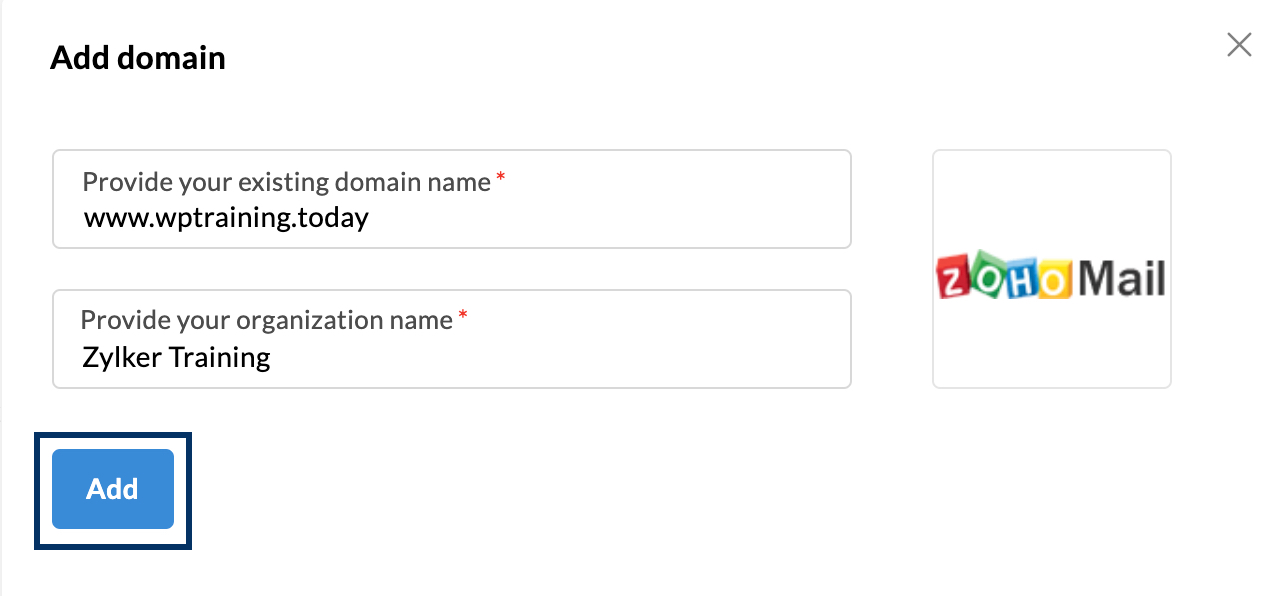Screen dimensions: 1278x596
Task: Click the blue H block in the logo
Action: (1020, 277)
